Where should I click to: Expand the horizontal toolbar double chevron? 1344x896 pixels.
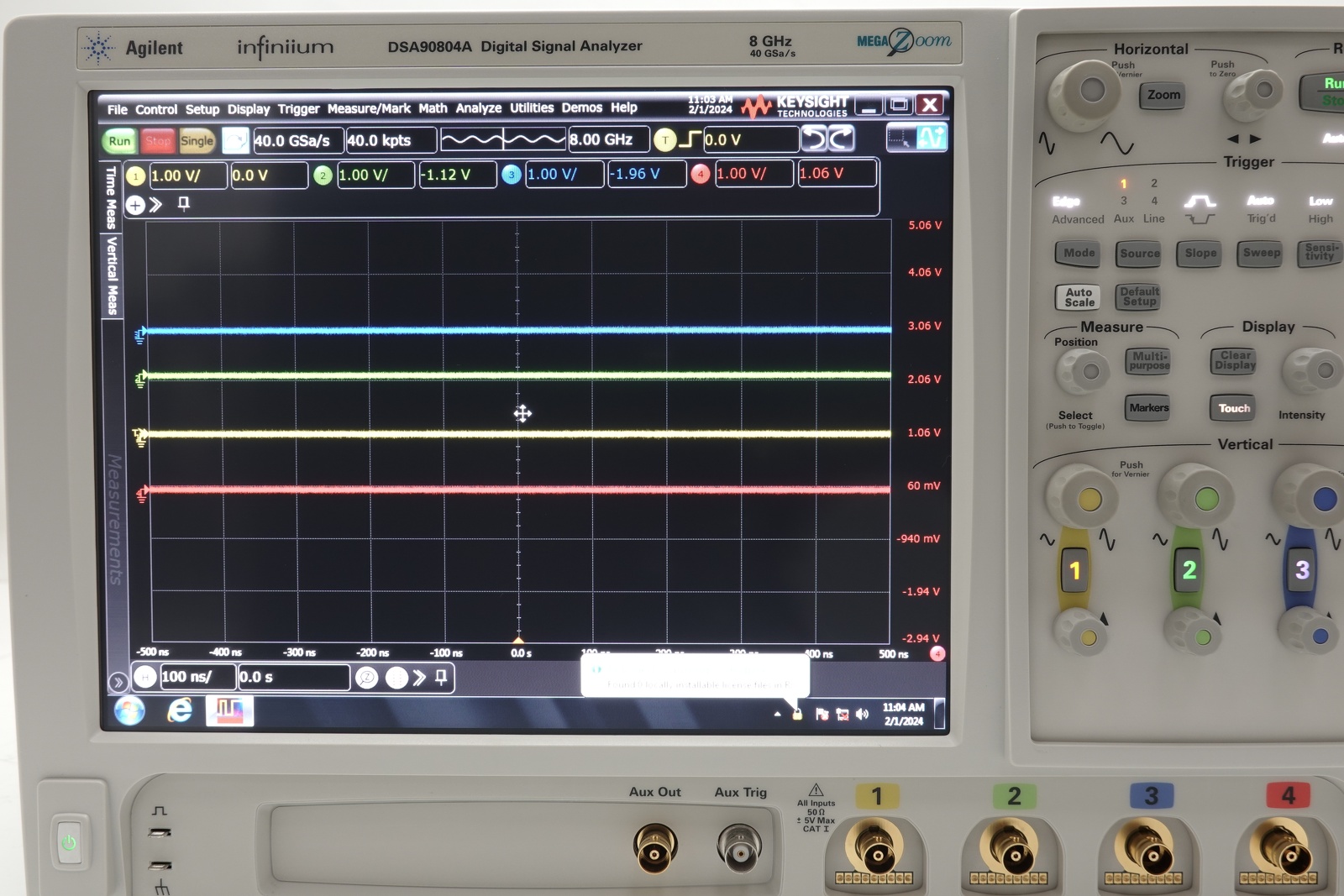pos(420,677)
